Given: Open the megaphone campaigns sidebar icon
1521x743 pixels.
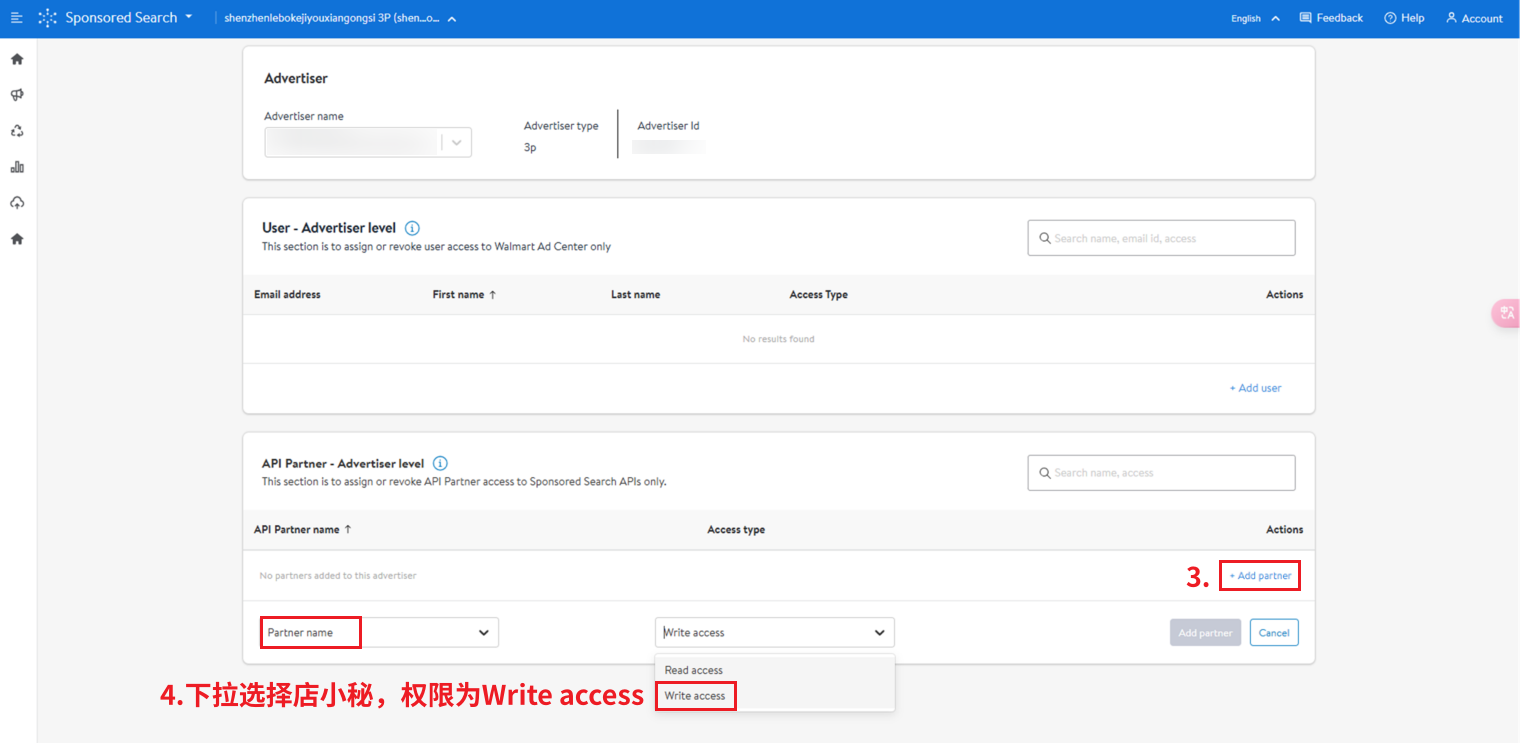Looking at the screenshot, I should (x=17, y=95).
